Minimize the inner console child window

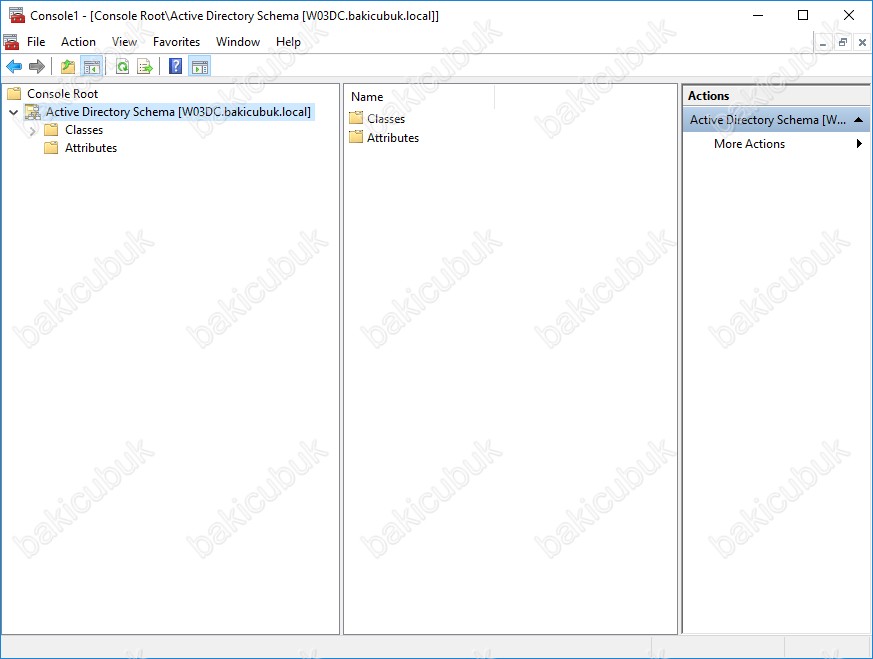coord(823,42)
